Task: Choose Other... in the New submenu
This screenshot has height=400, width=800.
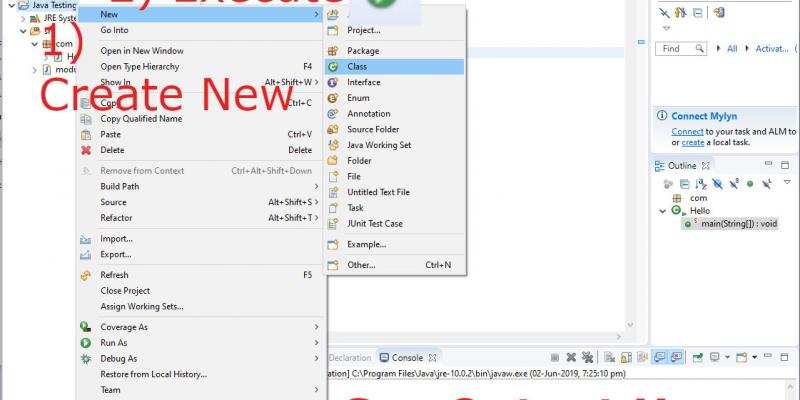Action: 394,265
